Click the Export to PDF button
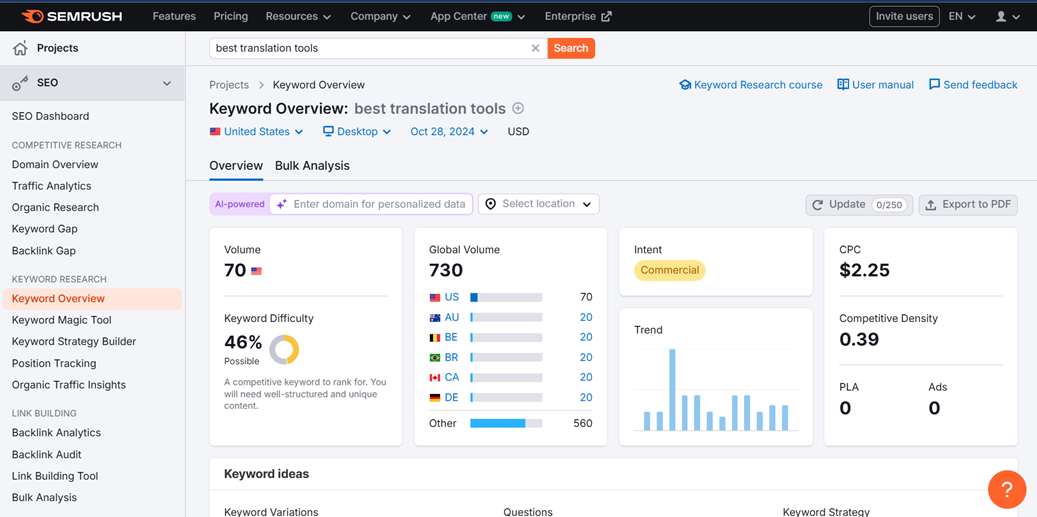This screenshot has width=1037, height=517. [968, 205]
